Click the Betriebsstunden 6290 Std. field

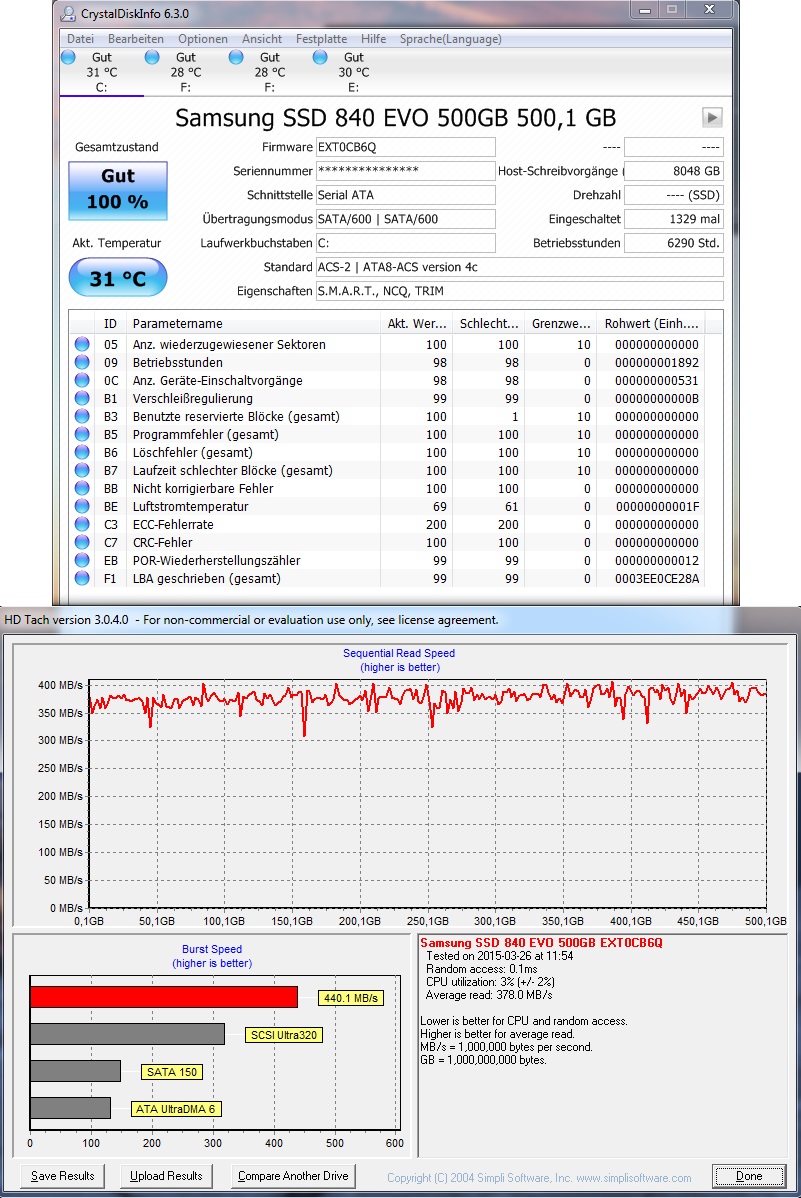[x=673, y=243]
